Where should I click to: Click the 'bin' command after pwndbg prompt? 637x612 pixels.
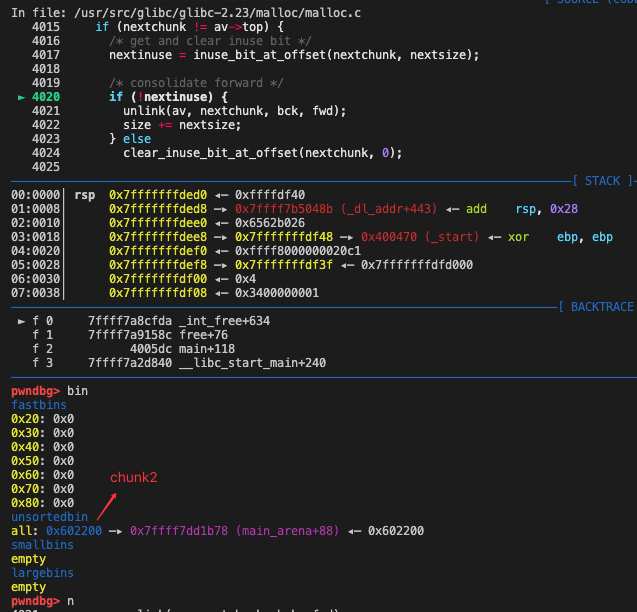click(x=78, y=391)
